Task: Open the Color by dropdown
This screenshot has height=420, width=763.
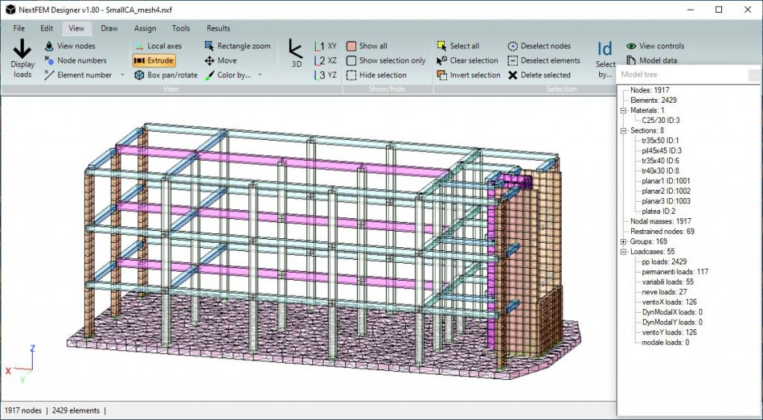Action: tap(259, 75)
